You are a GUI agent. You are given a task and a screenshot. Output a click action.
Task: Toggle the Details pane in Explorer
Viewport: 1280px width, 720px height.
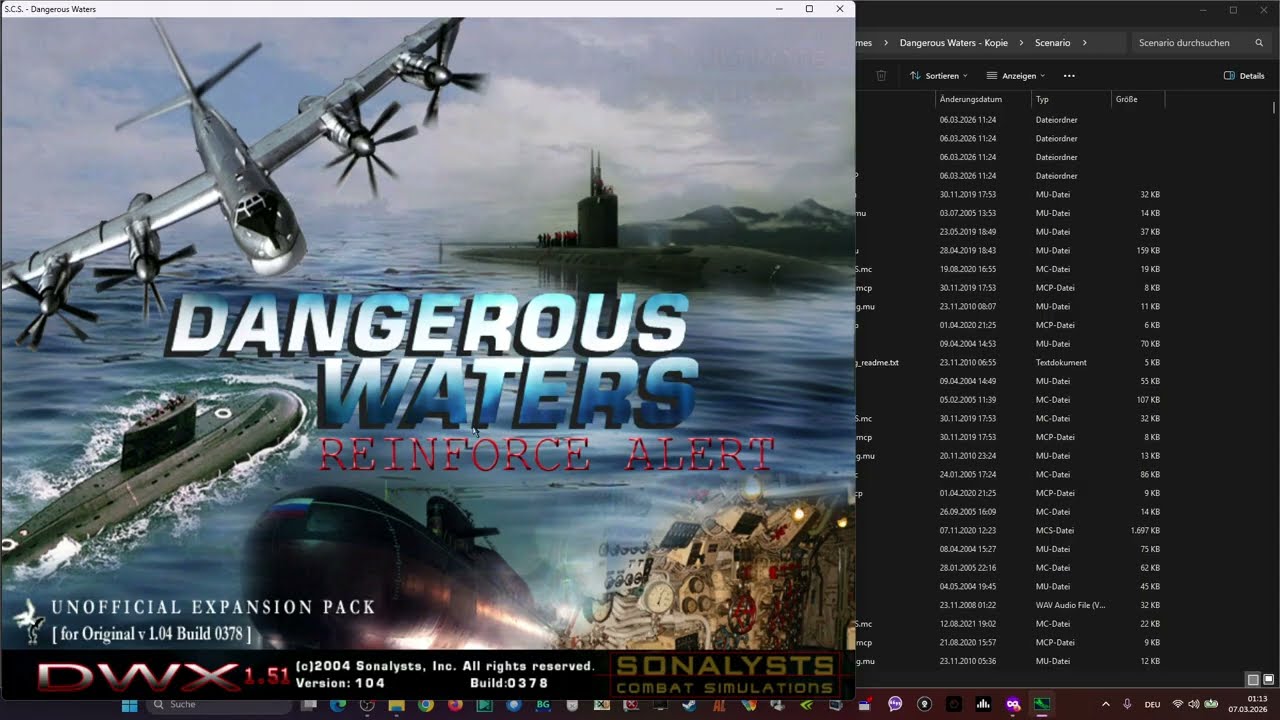click(1244, 76)
